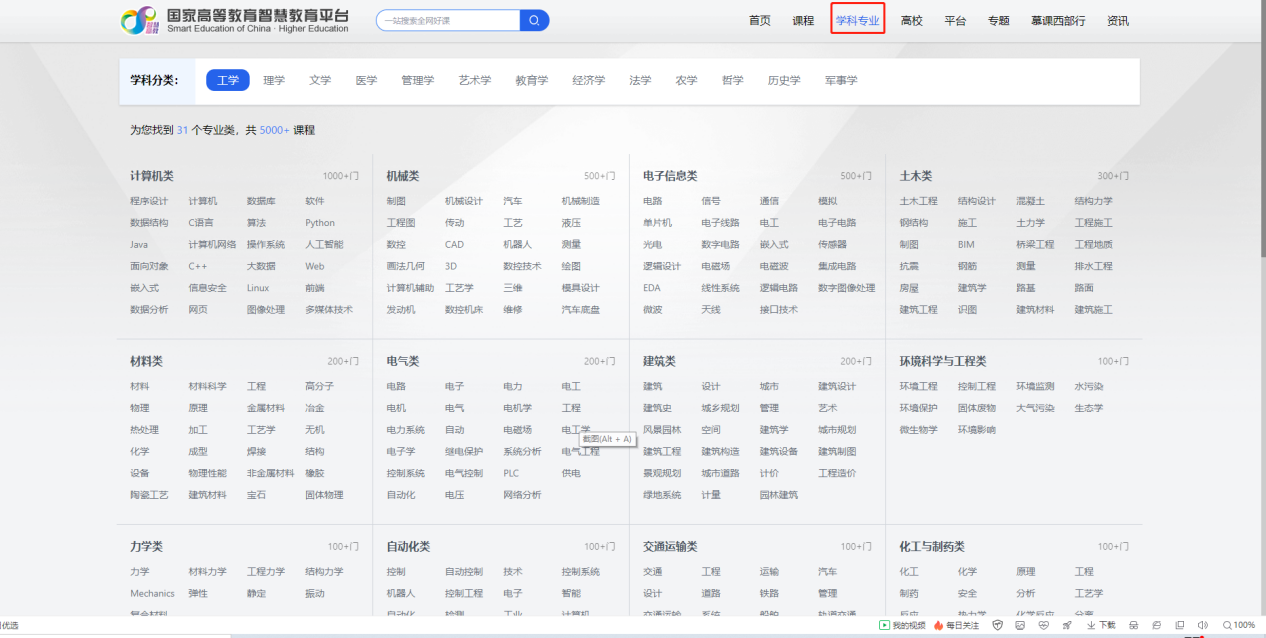Viewport: 1266px width, 638px height.
Task: Click the Python link under 计算机类
Action: [320, 223]
